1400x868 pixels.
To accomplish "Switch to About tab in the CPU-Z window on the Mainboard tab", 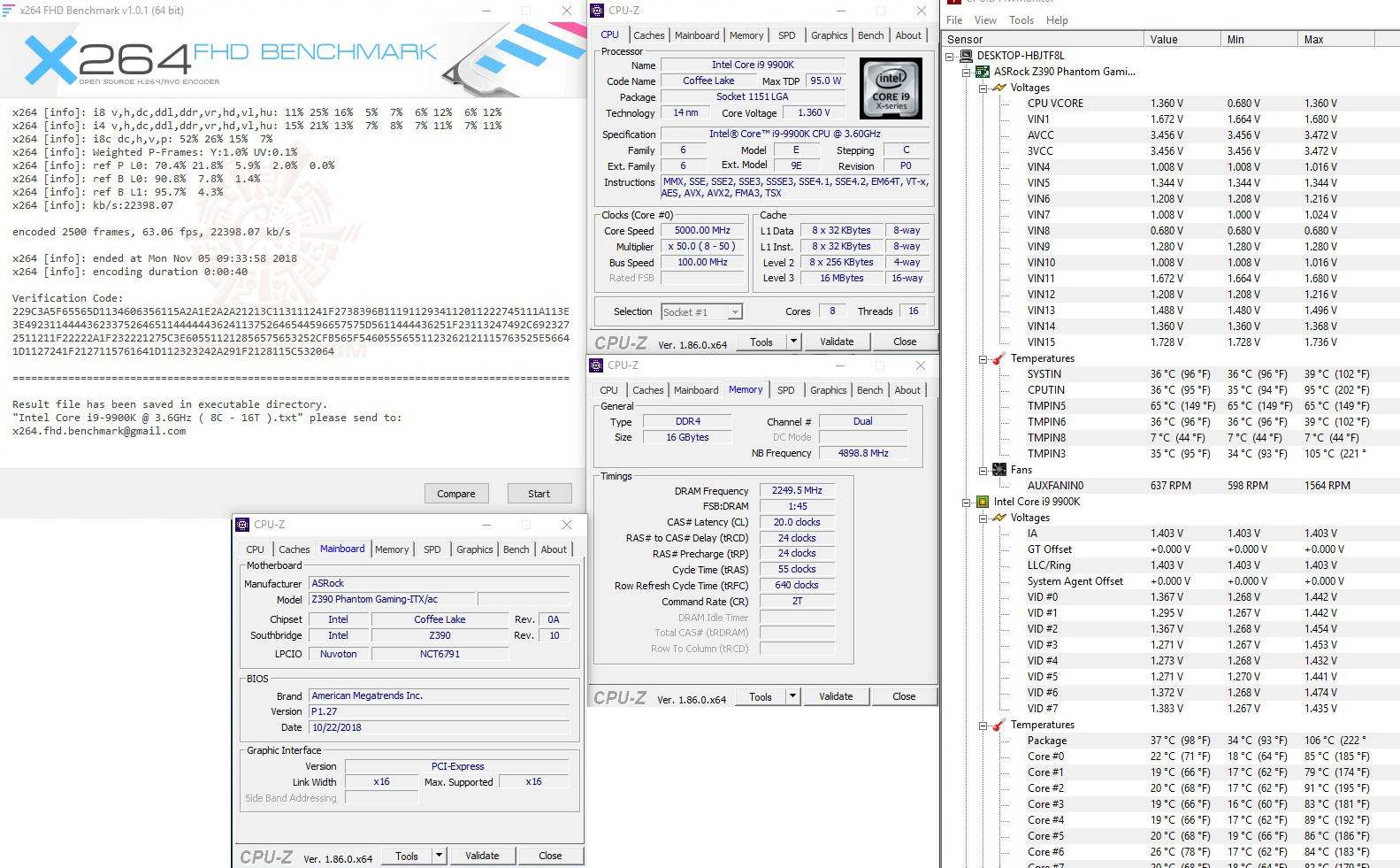I will (554, 549).
